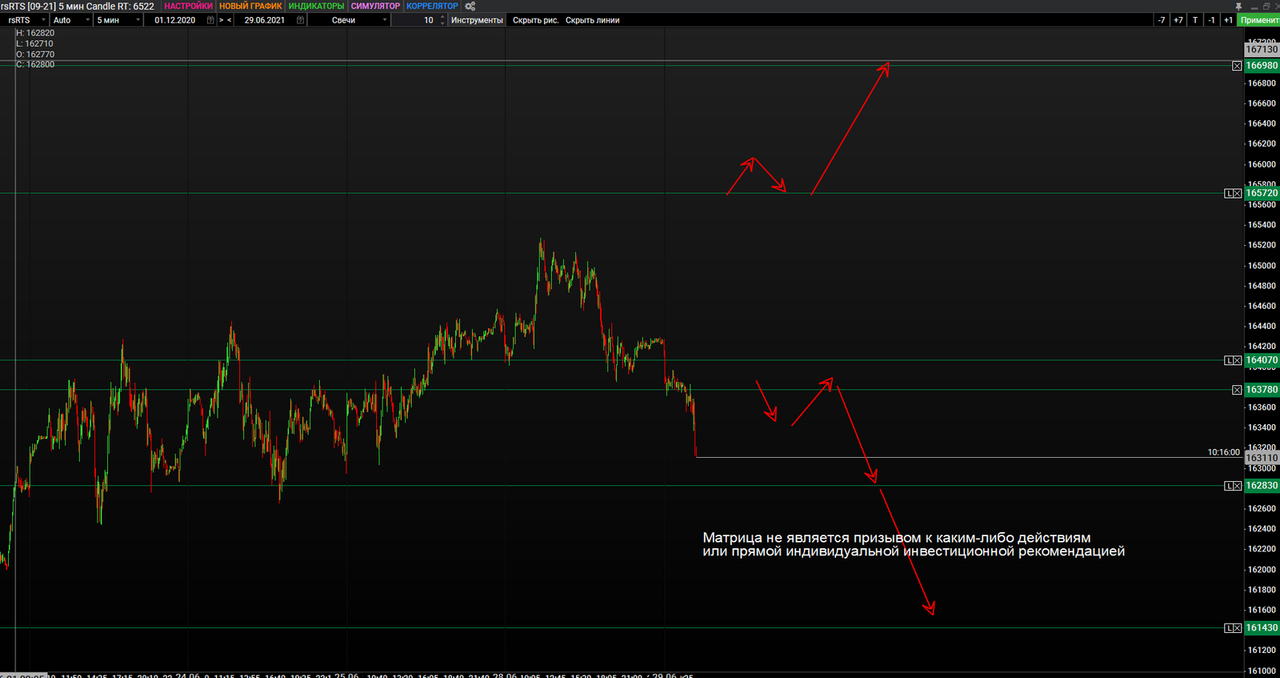Click the green Применить button

1258,20
